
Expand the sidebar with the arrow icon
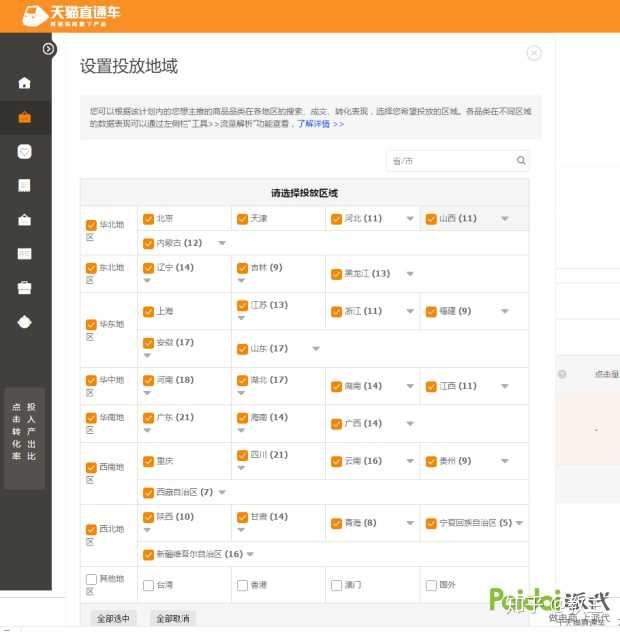(49, 49)
